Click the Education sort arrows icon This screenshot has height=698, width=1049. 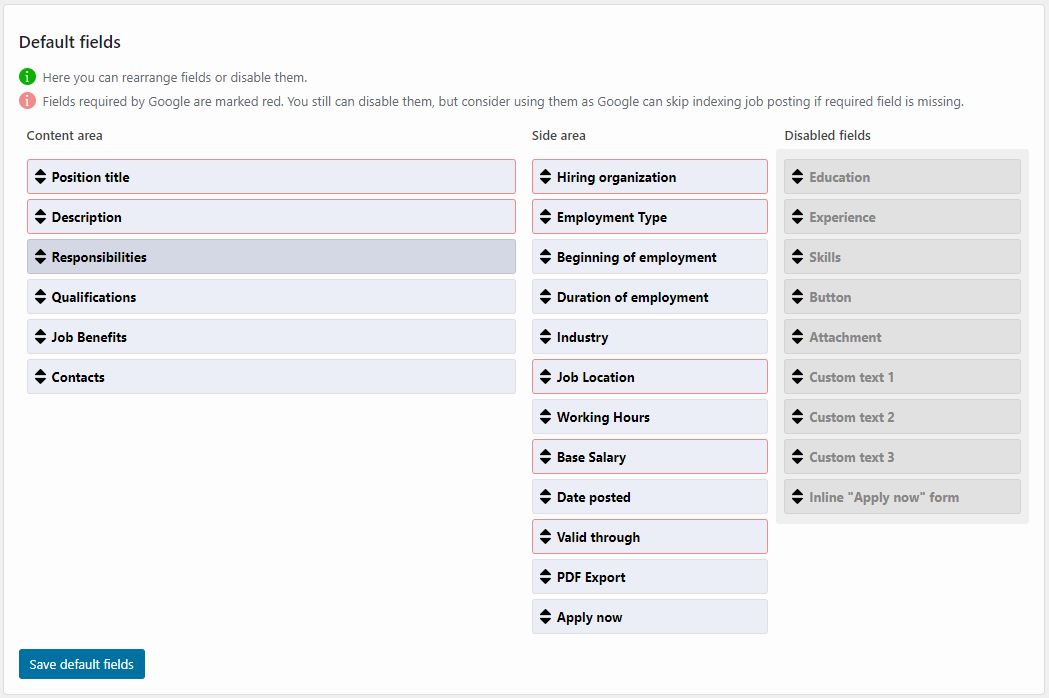click(x=797, y=177)
